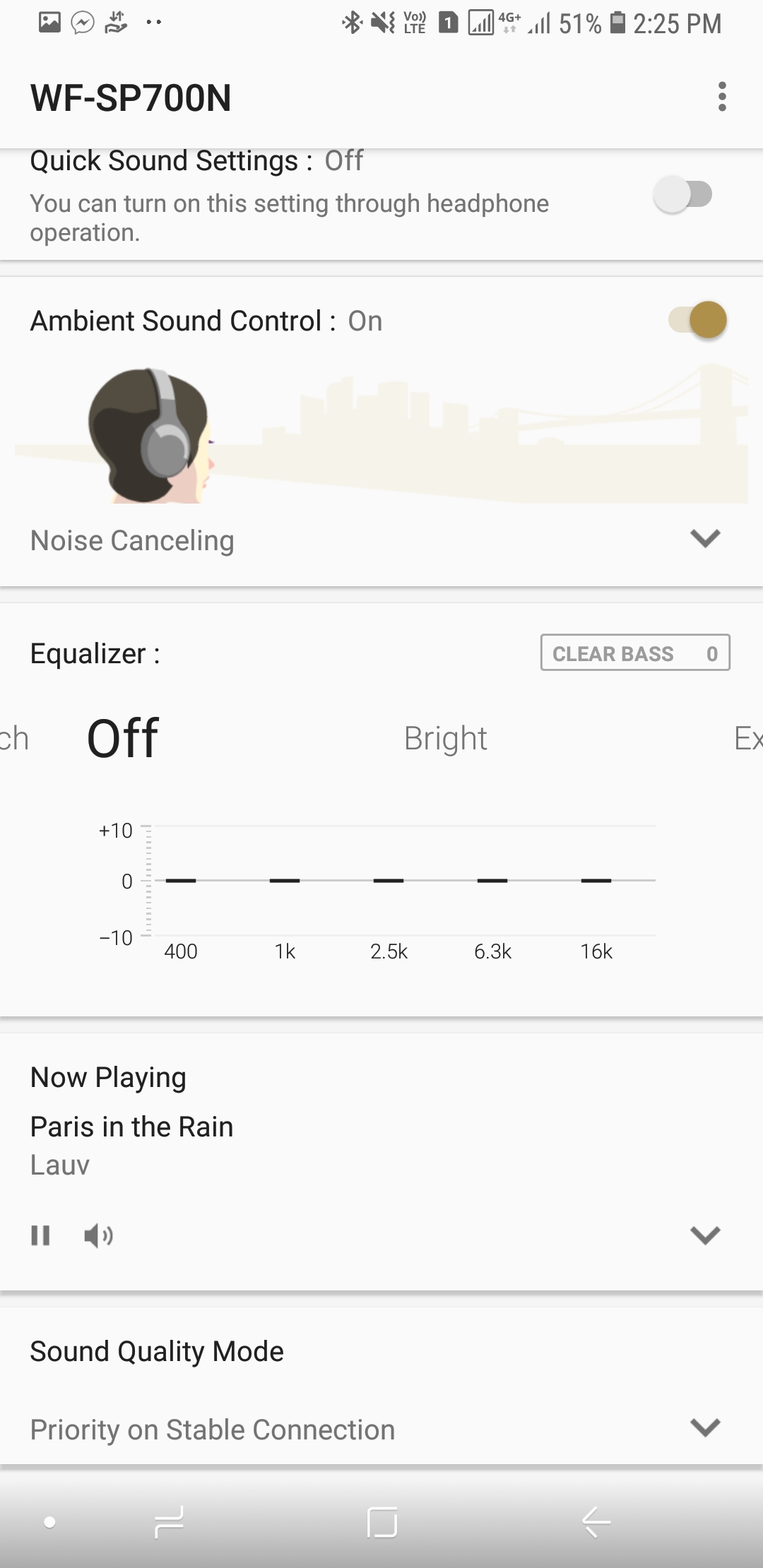Screen dimensions: 763x1568
Task: Open Sound Quality Mode dropdown
Action: click(704, 1427)
